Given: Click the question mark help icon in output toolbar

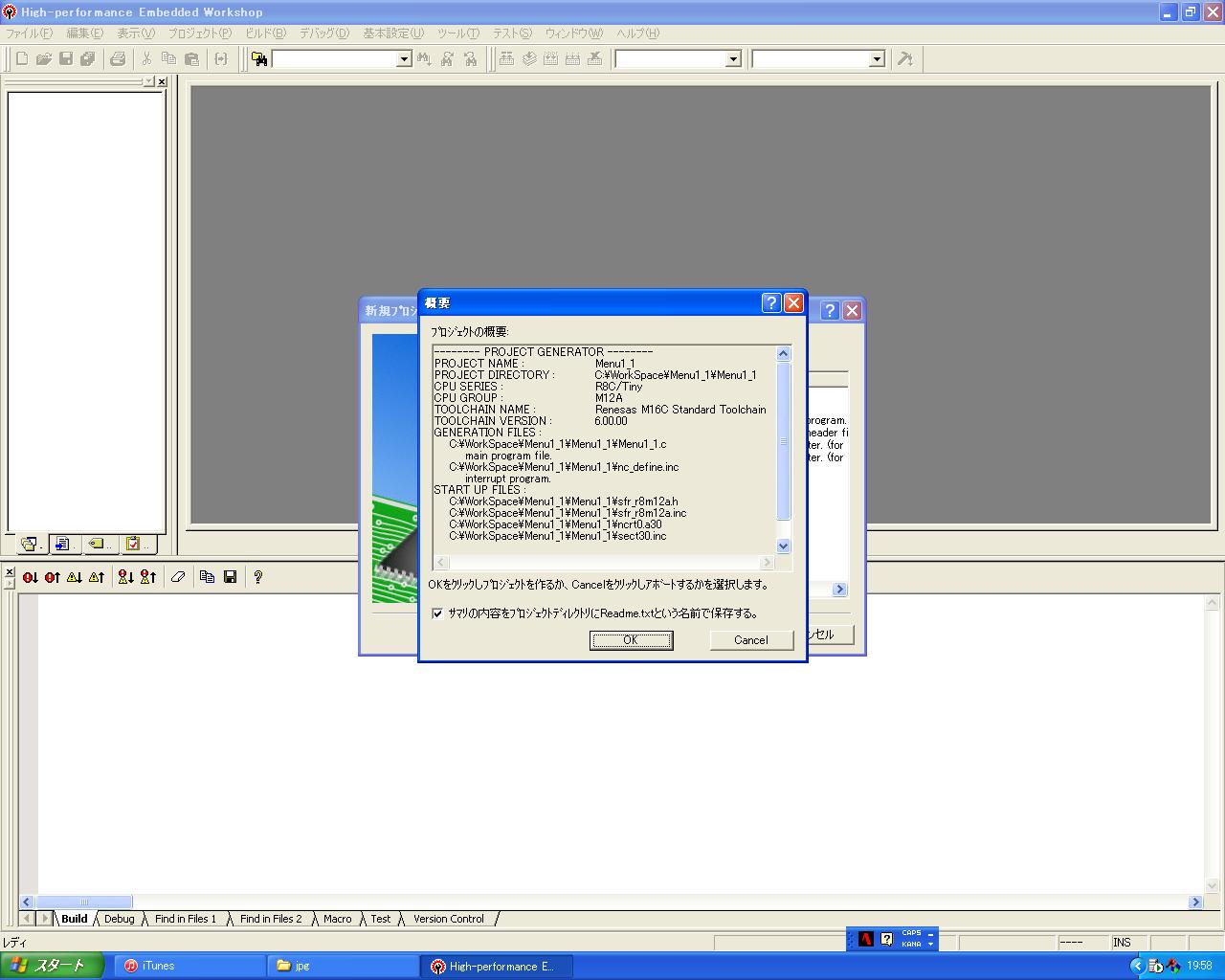Looking at the screenshot, I should (257, 577).
